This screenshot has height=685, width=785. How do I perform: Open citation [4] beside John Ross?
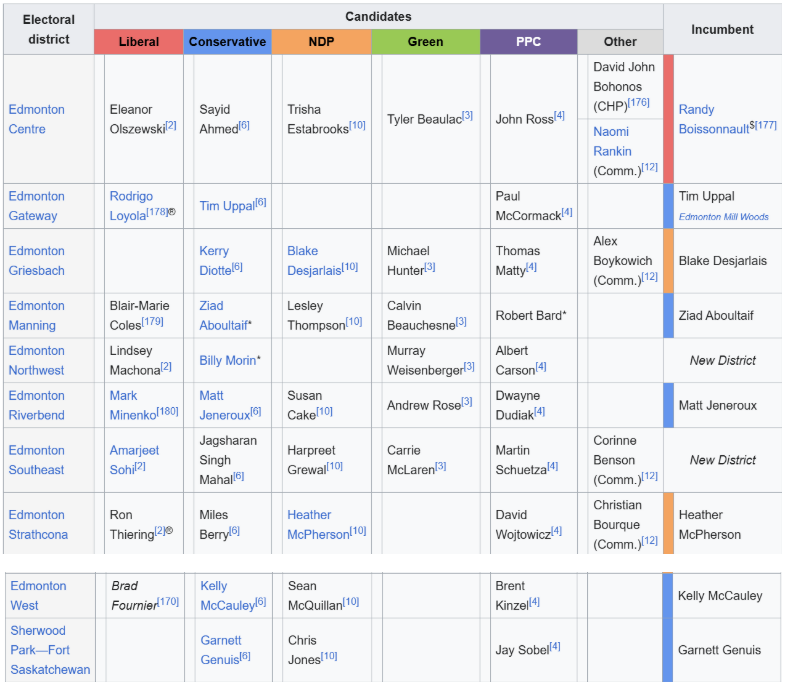click(559, 115)
